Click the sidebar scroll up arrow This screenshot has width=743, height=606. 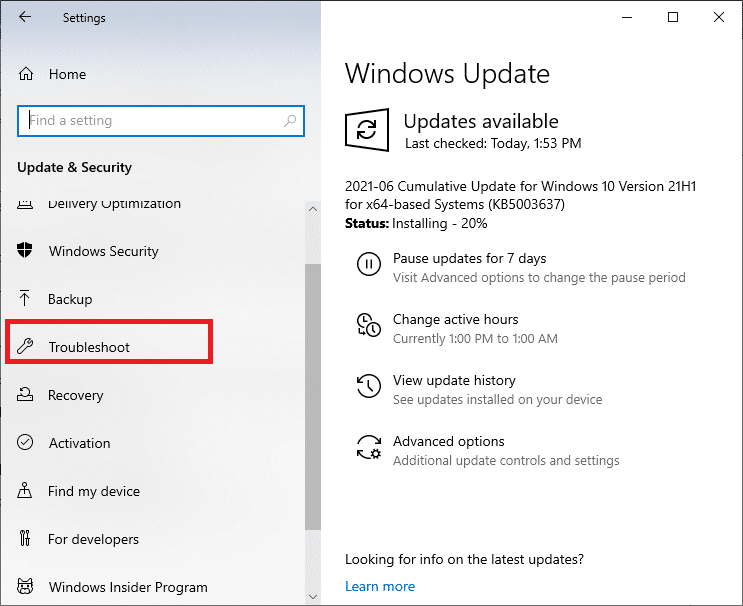313,209
